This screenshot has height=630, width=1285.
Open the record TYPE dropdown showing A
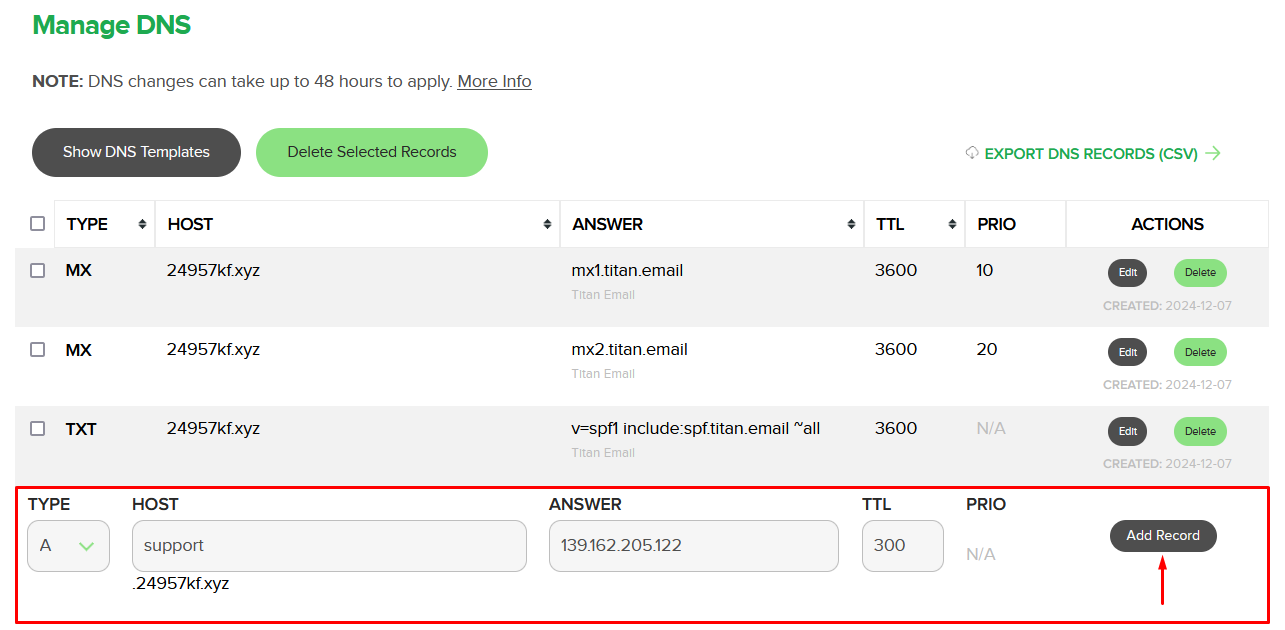[68, 546]
